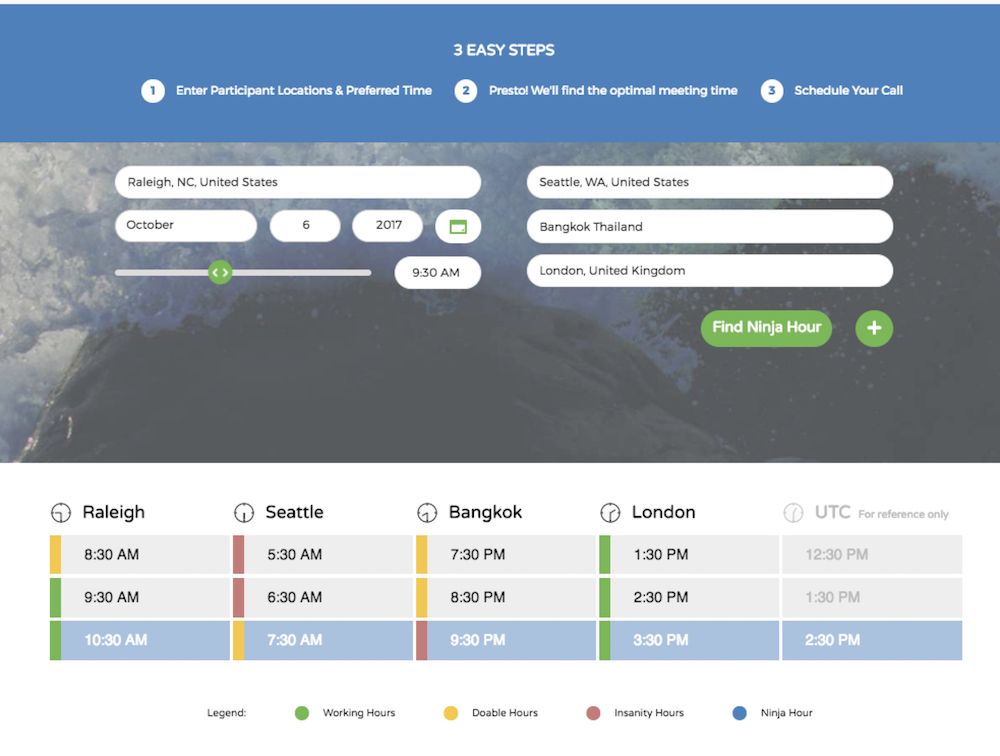Click the clock icon beside Bangkok
Viewport: 1000px width, 756px height.
pos(427,513)
